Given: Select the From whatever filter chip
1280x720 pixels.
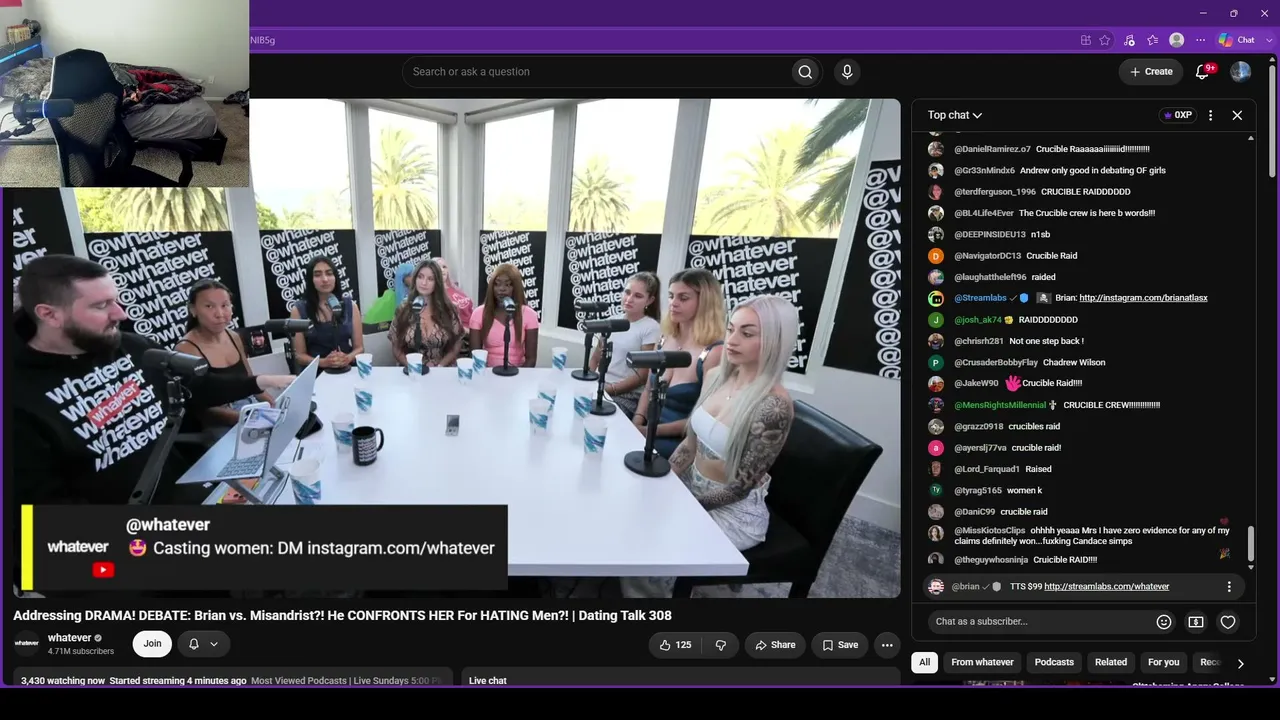Looking at the screenshot, I should click(x=982, y=662).
